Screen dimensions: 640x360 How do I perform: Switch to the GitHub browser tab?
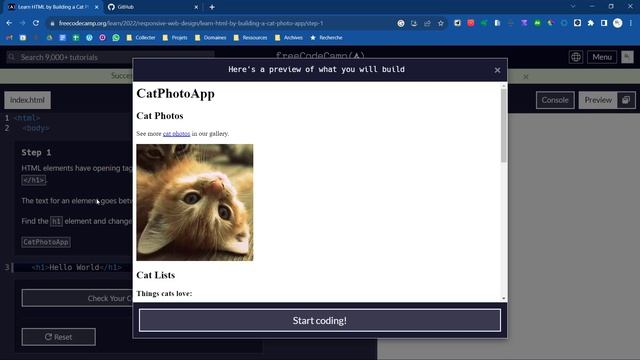point(151,7)
